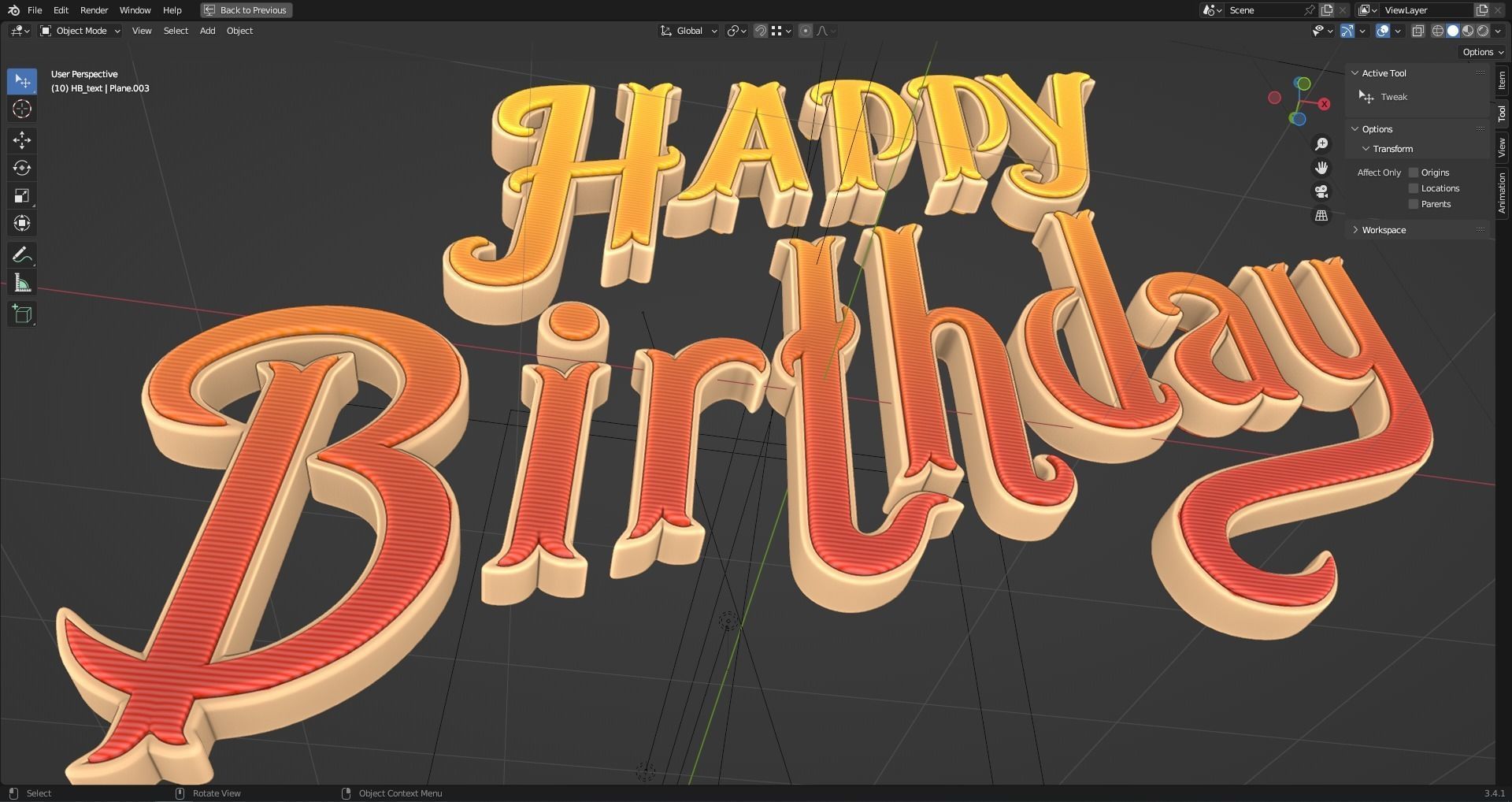The width and height of the screenshot is (1512, 802).
Task: Select the Tweak tool in the toolbar
Action: coord(22,81)
